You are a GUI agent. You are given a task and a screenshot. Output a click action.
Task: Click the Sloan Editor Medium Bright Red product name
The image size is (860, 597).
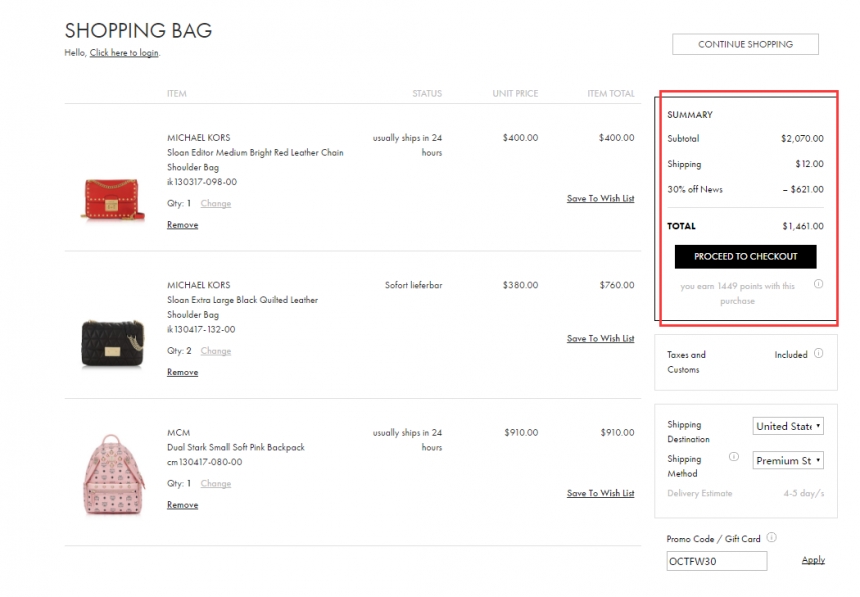[255, 160]
